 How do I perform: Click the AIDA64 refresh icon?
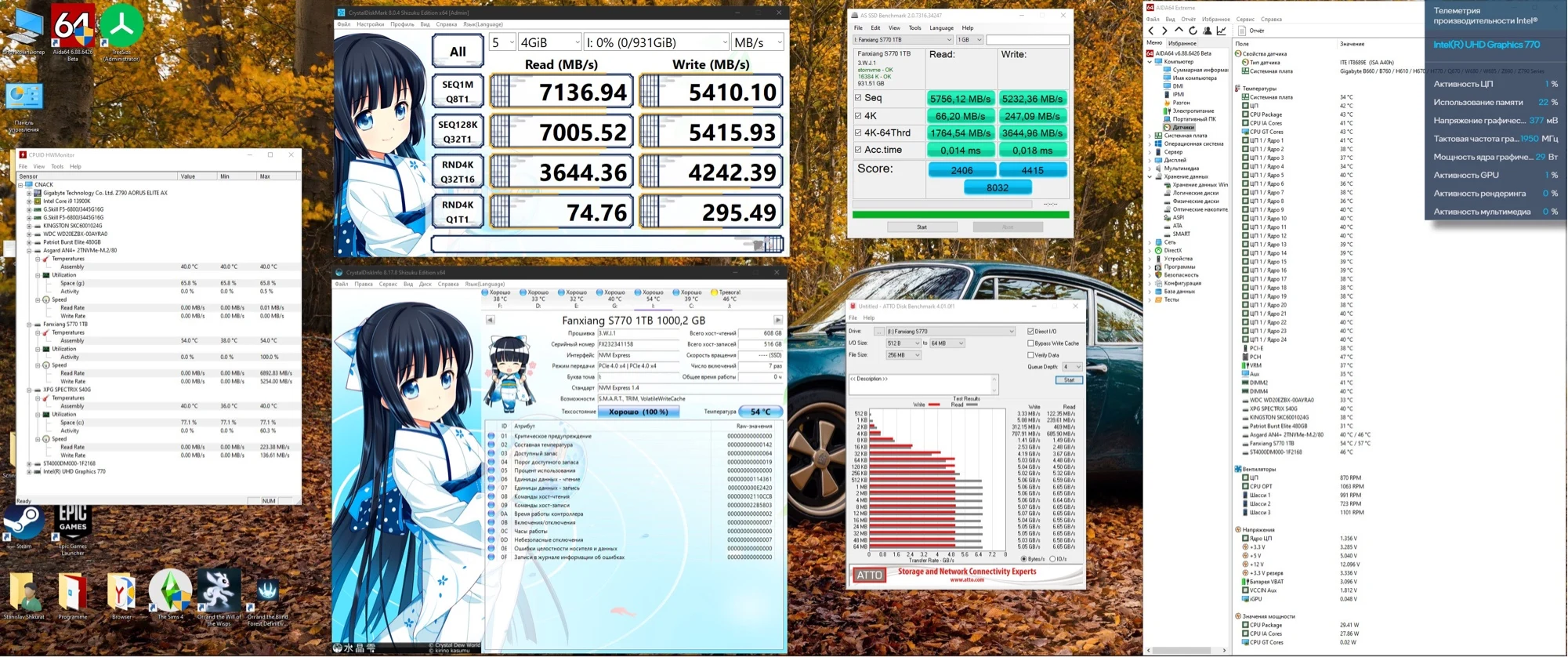point(1193,31)
